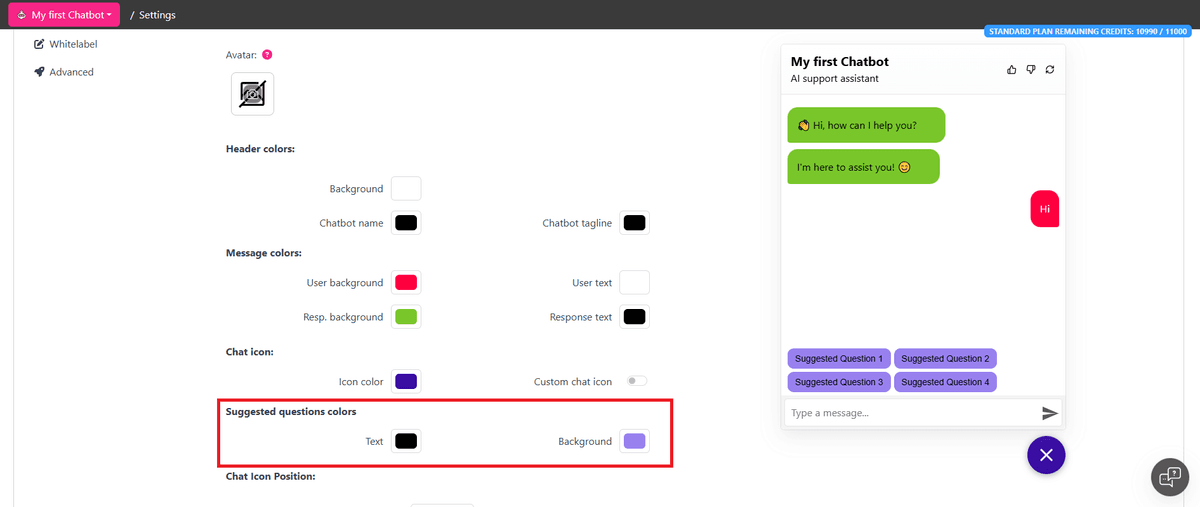Screen dimensions: 1200x507
Task: Click the pink help question mark beside Avatar
Action: (x=267, y=55)
